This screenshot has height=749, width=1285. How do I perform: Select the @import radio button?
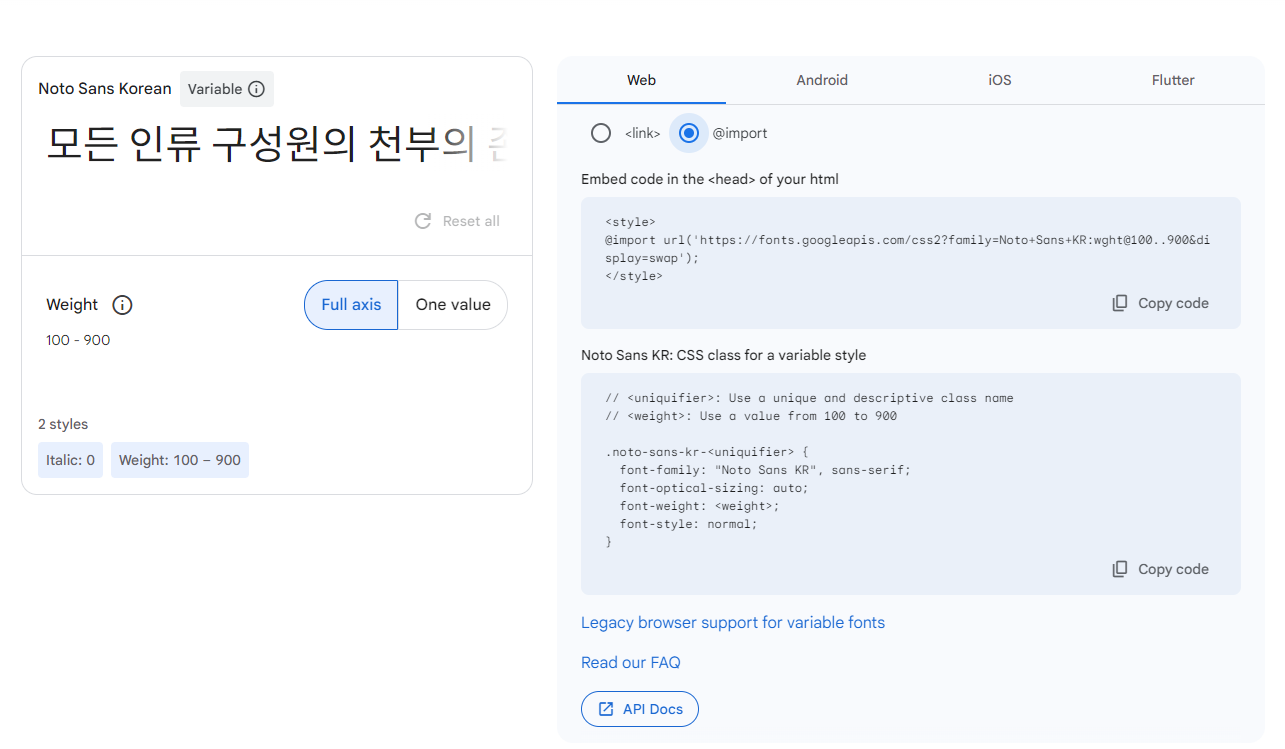click(689, 133)
